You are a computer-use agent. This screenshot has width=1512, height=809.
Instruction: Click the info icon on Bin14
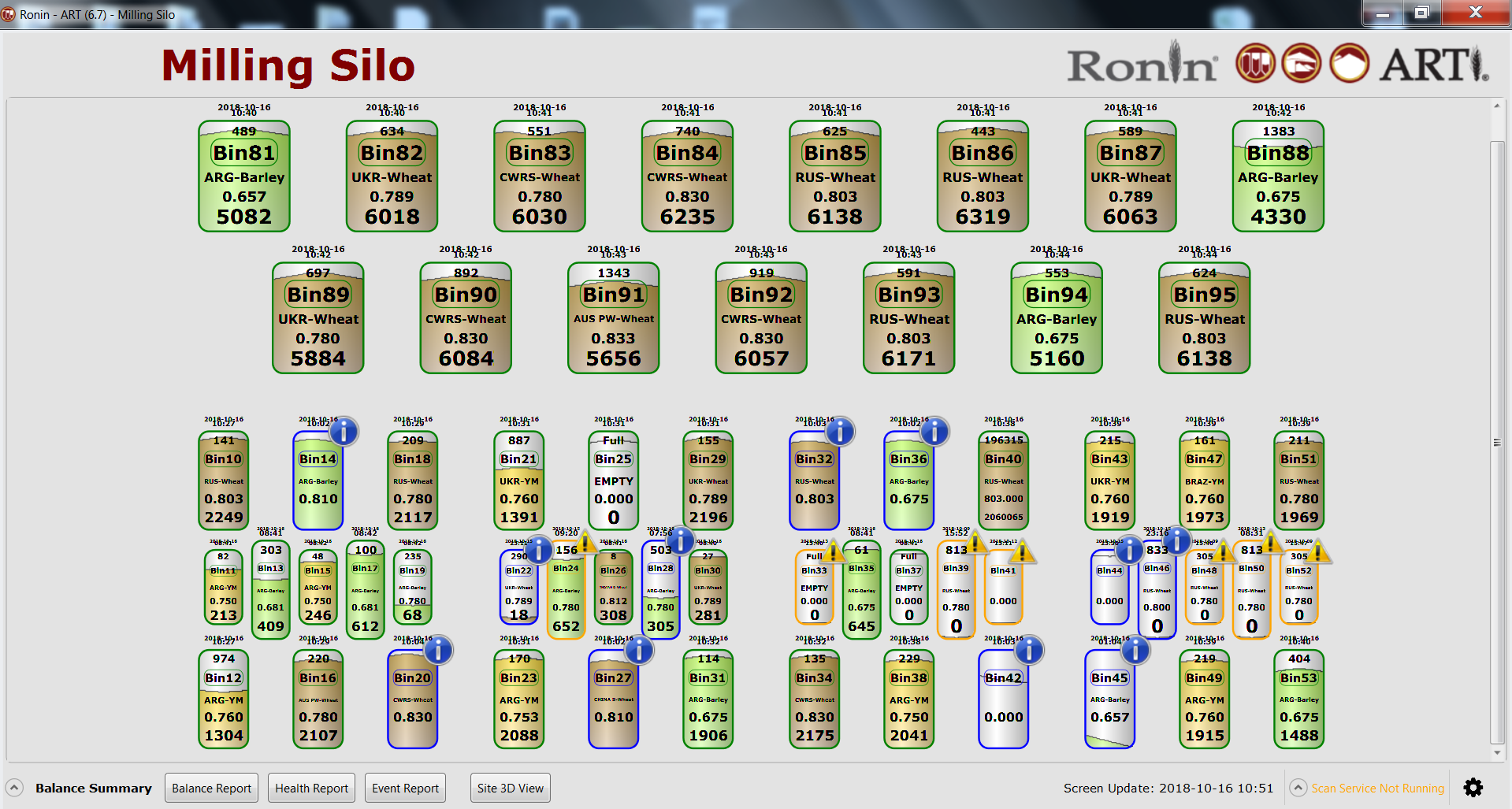(344, 432)
